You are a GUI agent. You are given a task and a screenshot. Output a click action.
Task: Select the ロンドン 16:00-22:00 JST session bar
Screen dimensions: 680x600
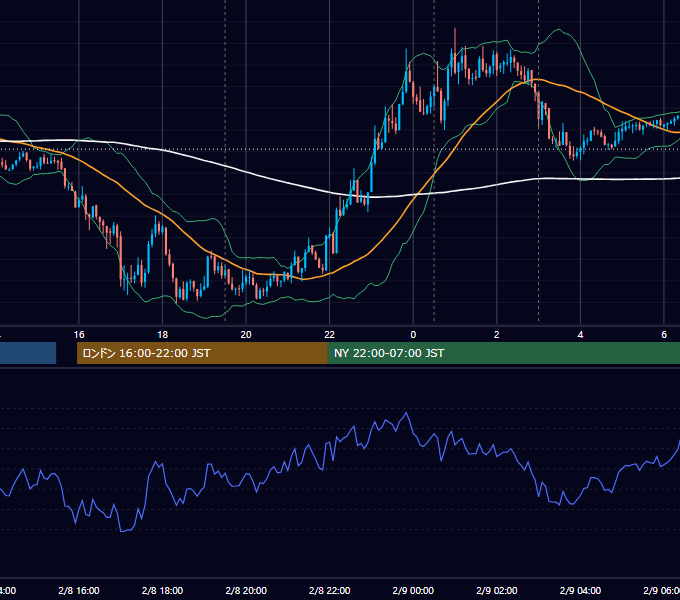(x=202, y=353)
